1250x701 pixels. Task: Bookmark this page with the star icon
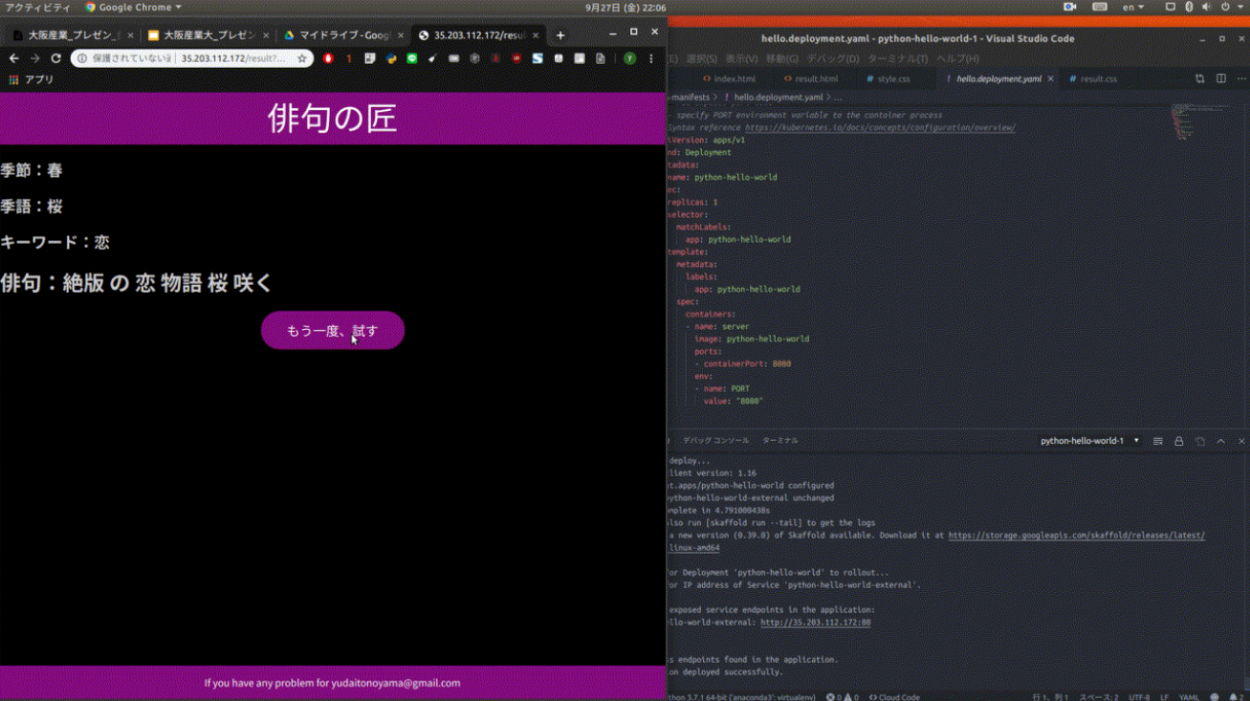tap(302, 59)
